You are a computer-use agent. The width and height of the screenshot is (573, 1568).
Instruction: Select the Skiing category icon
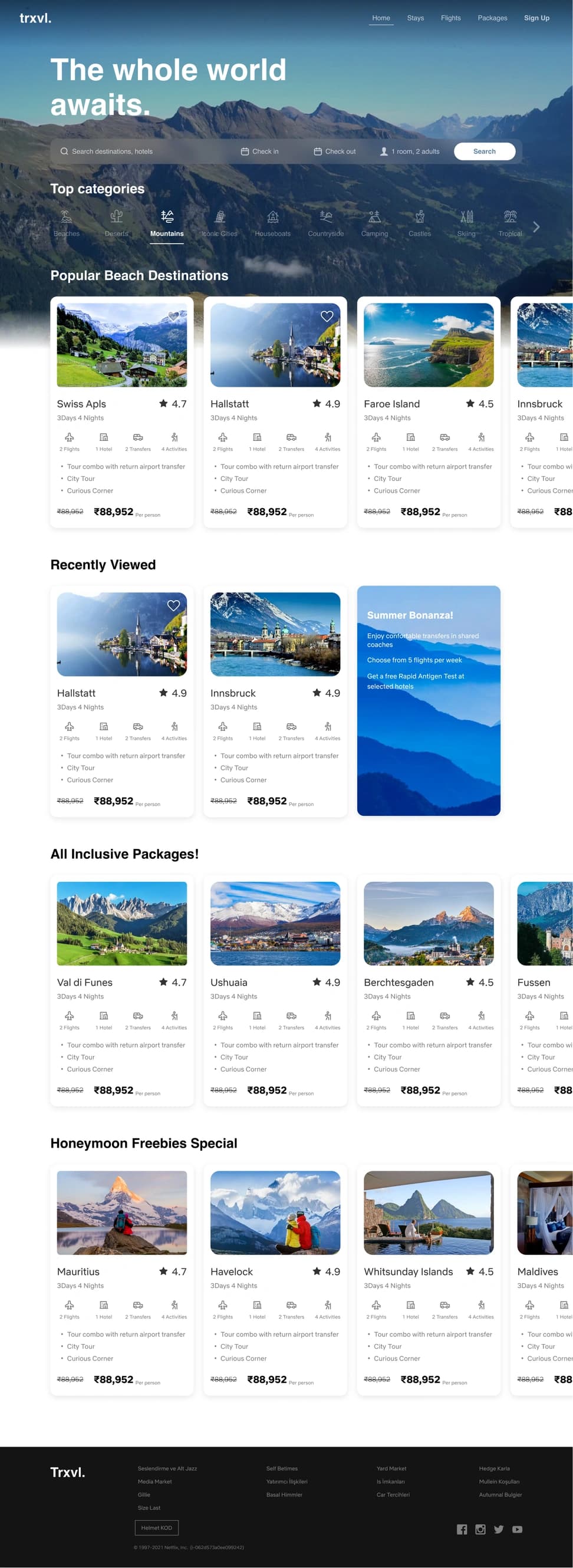[x=466, y=216]
